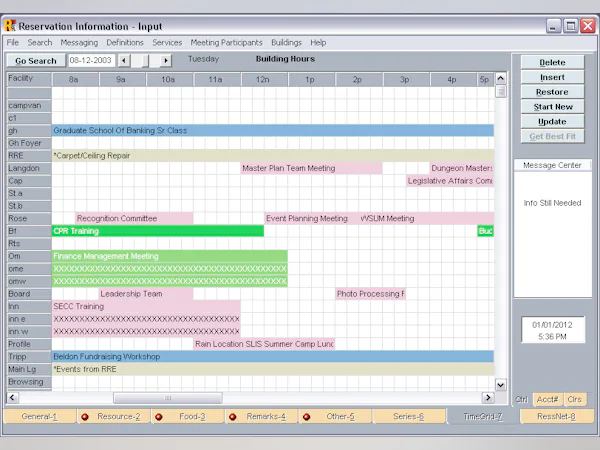Image resolution: width=600 pixels, height=450 pixels.
Task: Switch to the RessNet-8 tab
Action: [556, 416]
